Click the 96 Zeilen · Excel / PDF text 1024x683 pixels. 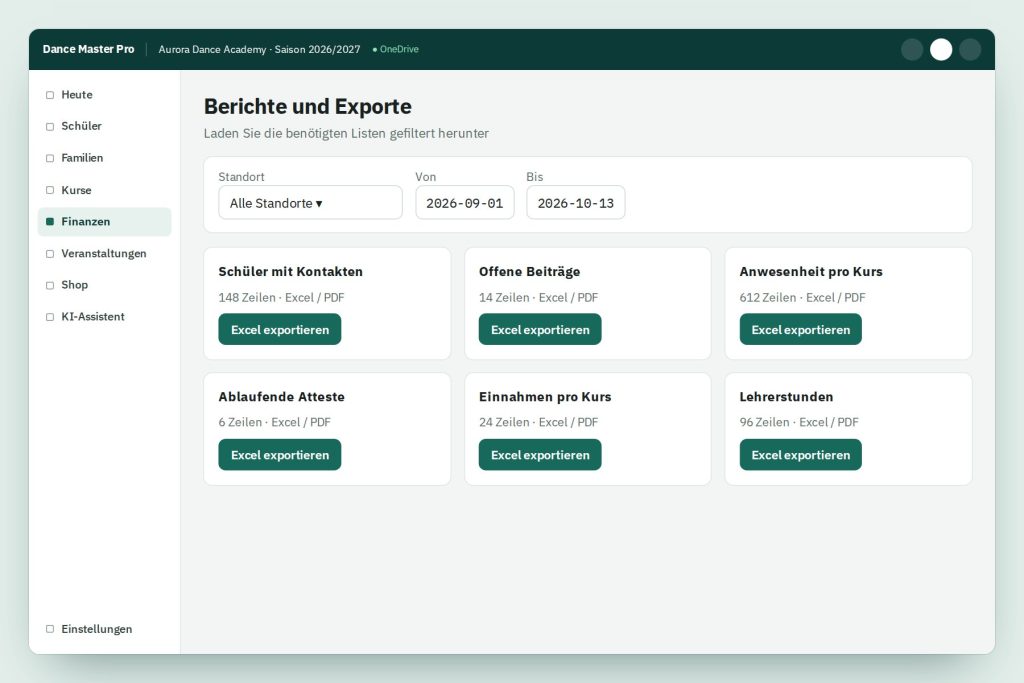799,422
